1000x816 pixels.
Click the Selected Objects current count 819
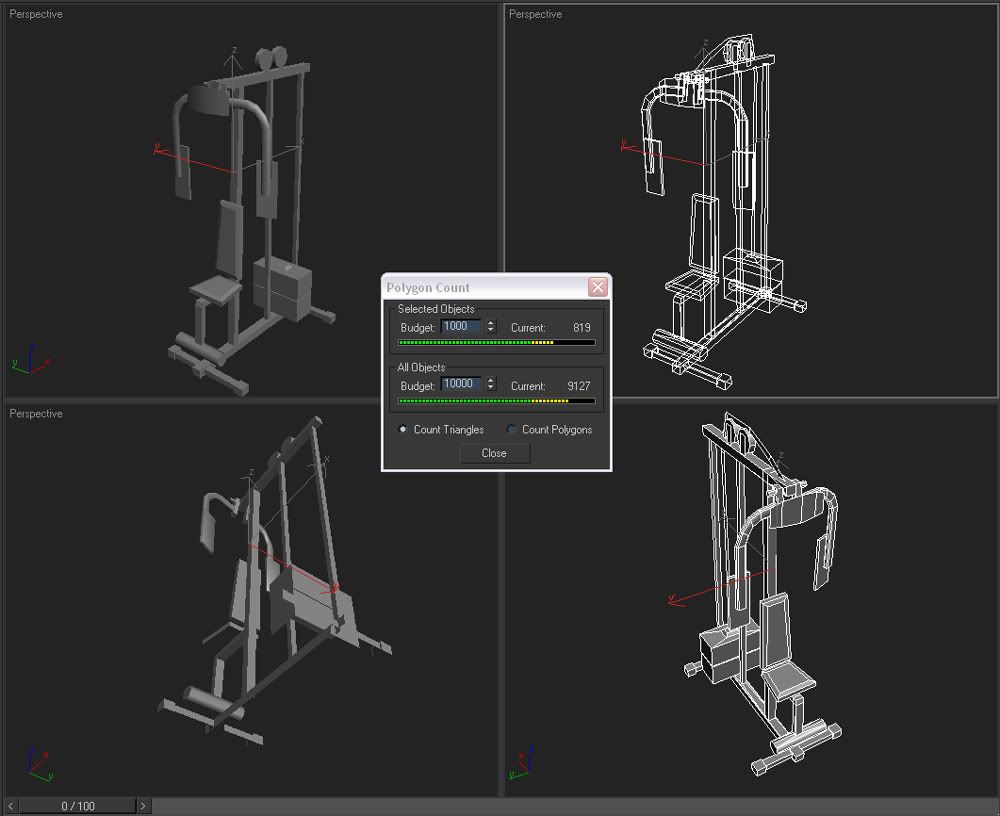(582, 328)
